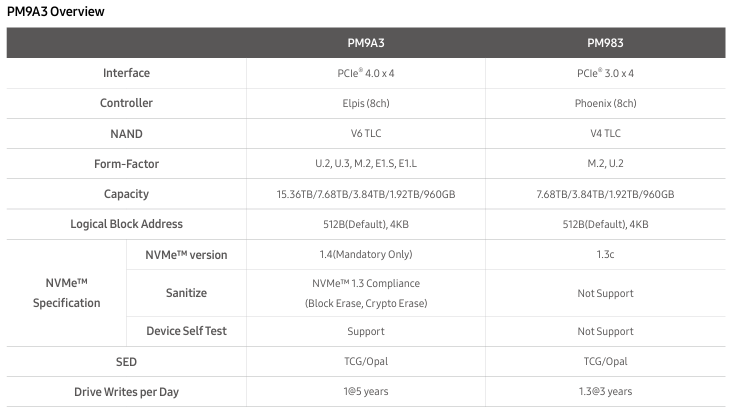This screenshot has height=414, width=732.
Task: Click the V4 TLC NAND cell
Action: pyautogui.click(x=605, y=133)
